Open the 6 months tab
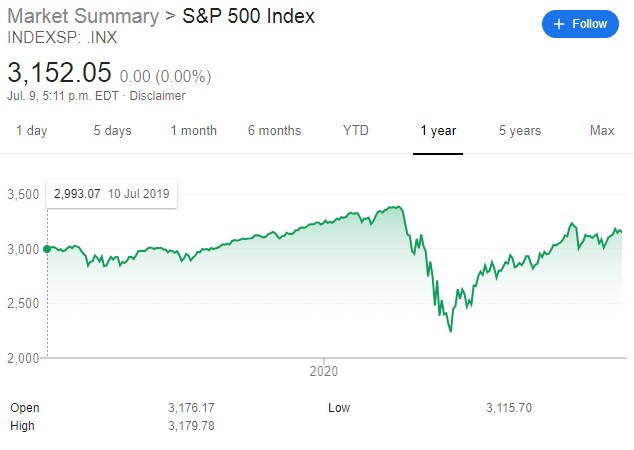The height and width of the screenshot is (450, 634). pyautogui.click(x=275, y=131)
